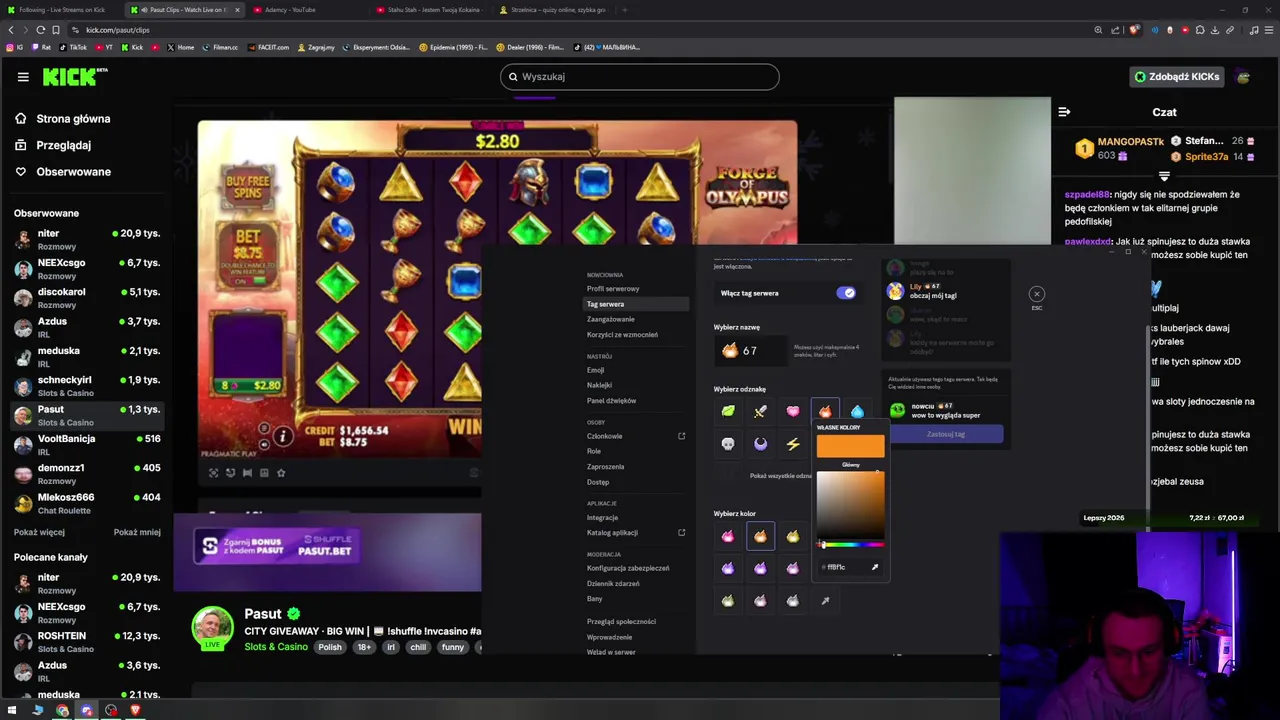Open the discokarol channel in Obserwowane
Image resolution: width=1280 pixels, height=720 pixels.
pos(86,297)
